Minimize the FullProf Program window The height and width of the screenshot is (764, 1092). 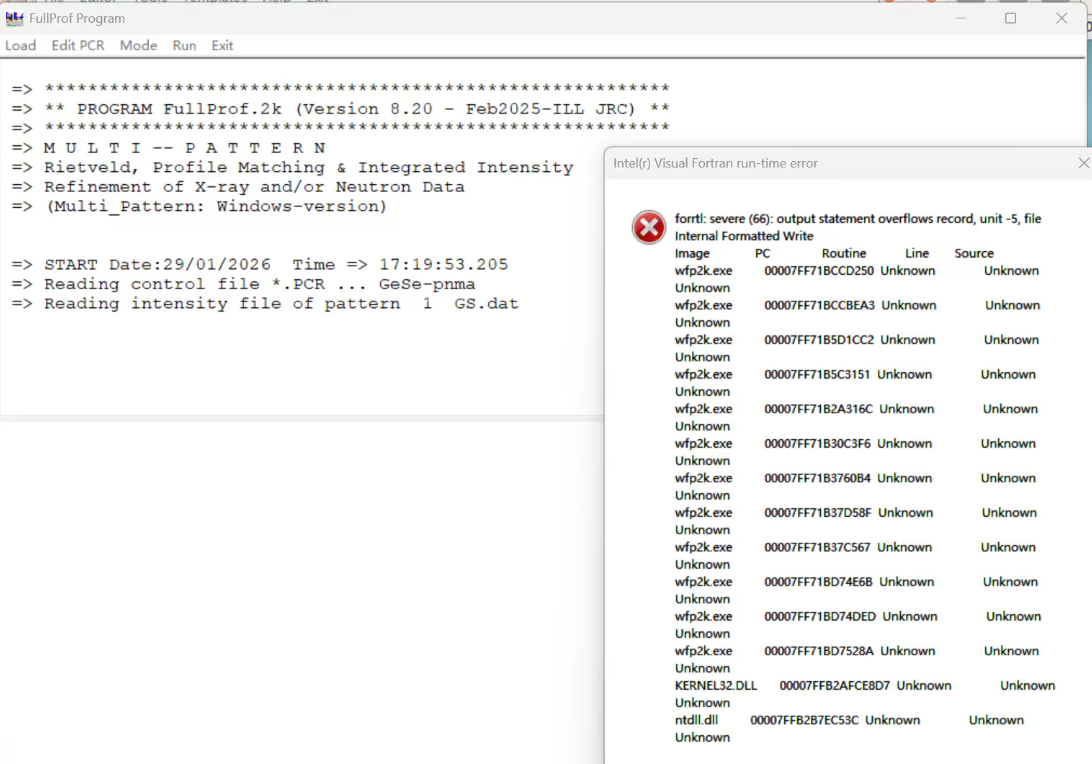click(x=961, y=18)
